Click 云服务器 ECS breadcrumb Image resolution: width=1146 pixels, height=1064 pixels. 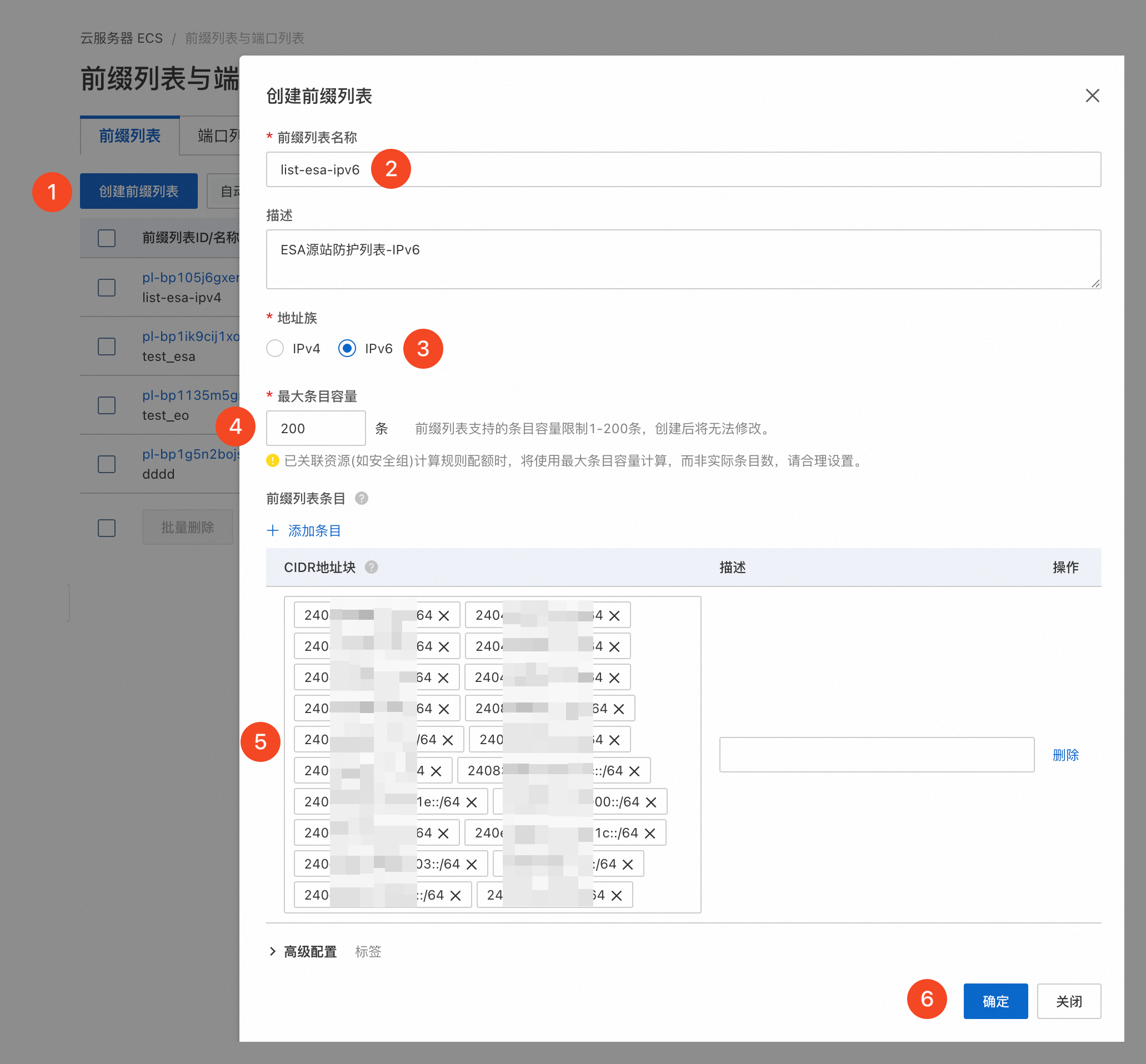[122, 38]
